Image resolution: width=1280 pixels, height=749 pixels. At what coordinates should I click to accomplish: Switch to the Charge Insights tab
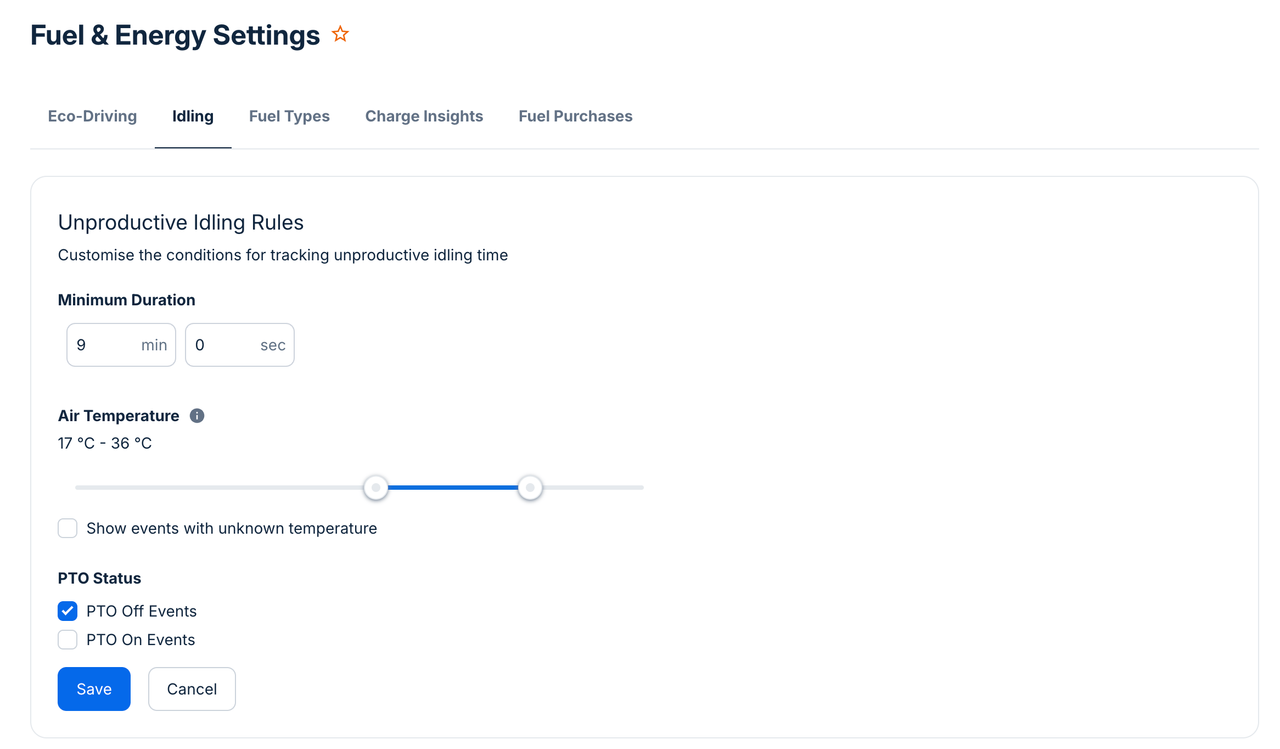point(423,116)
